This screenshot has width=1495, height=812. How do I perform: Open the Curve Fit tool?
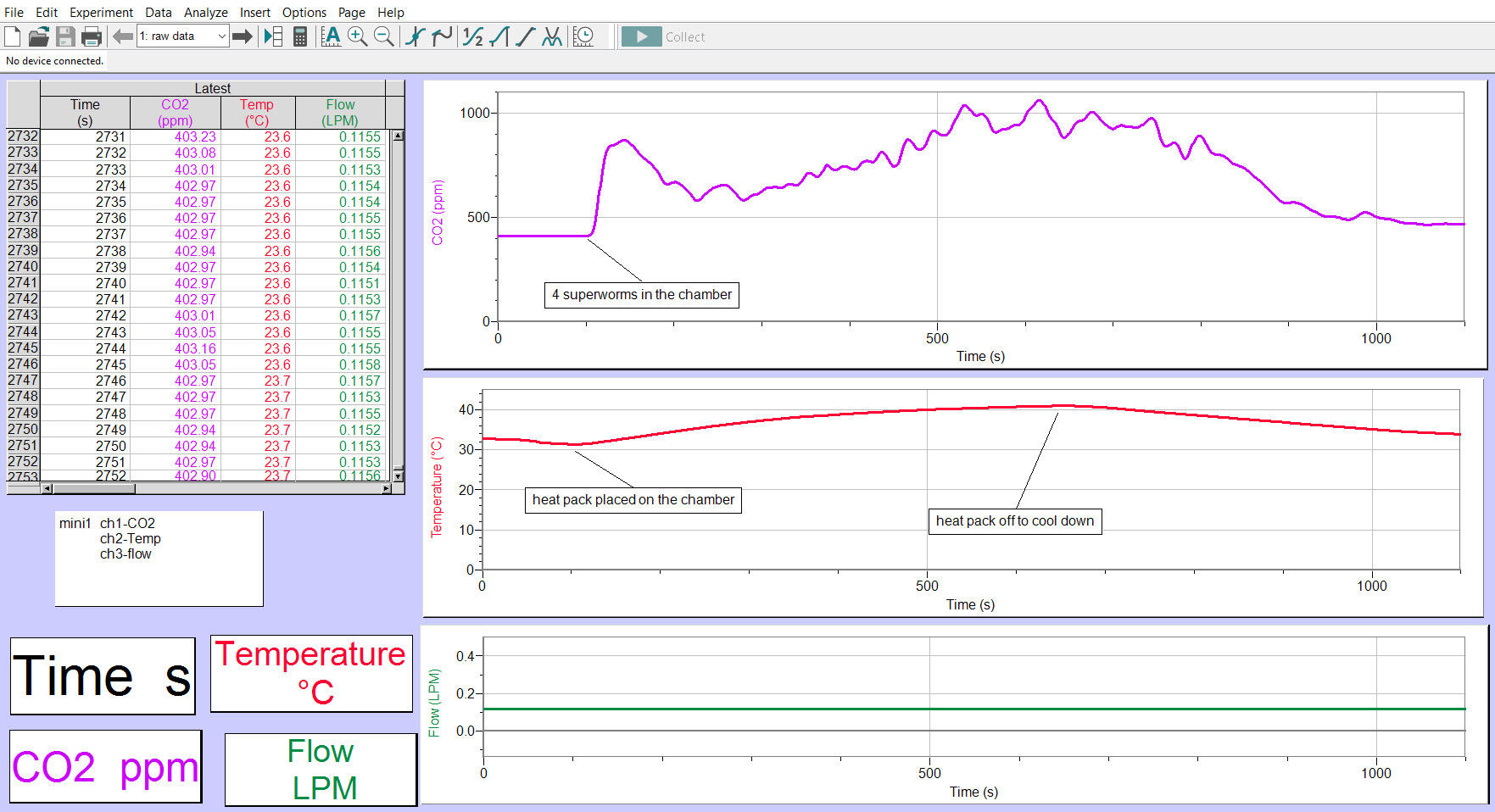pyautogui.click(x=552, y=36)
